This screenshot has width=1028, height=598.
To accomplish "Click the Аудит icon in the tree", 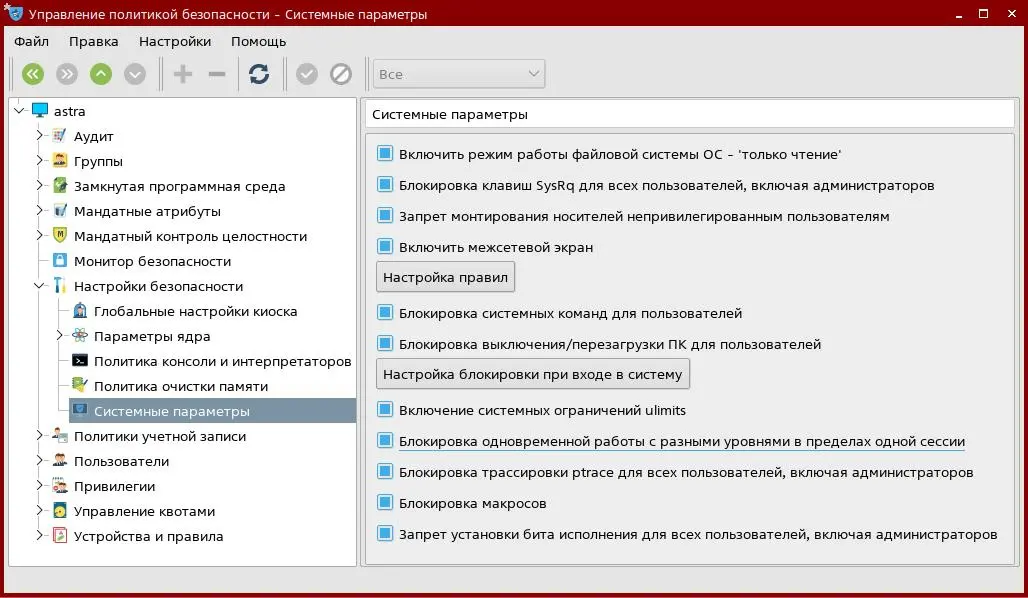I will click(60, 136).
